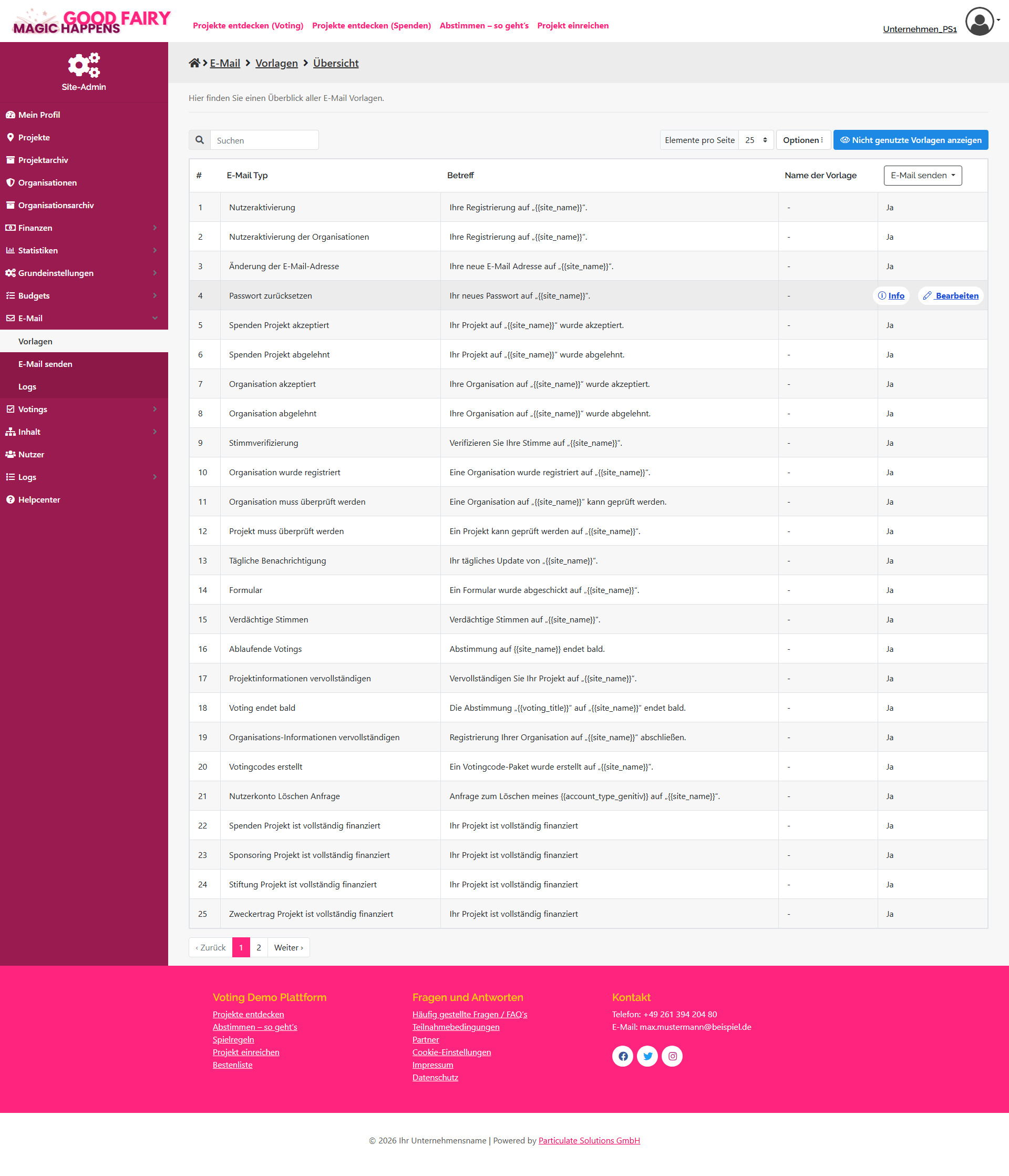Open the Instagram icon in footer

click(672, 1056)
